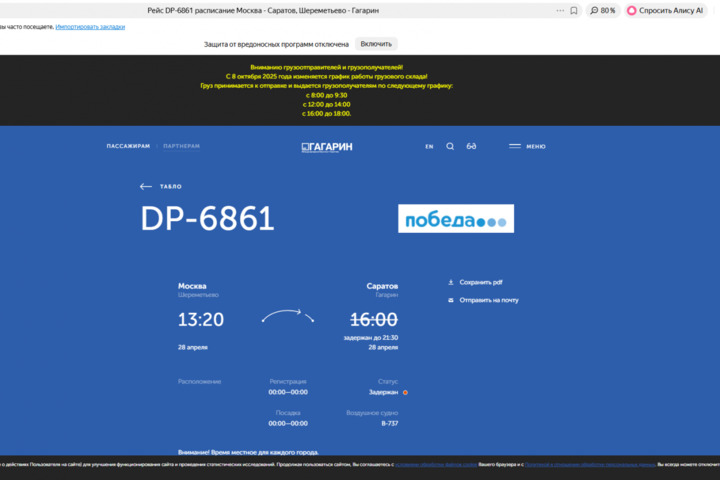Click the search magnifier icon in site header

[x=450, y=146]
